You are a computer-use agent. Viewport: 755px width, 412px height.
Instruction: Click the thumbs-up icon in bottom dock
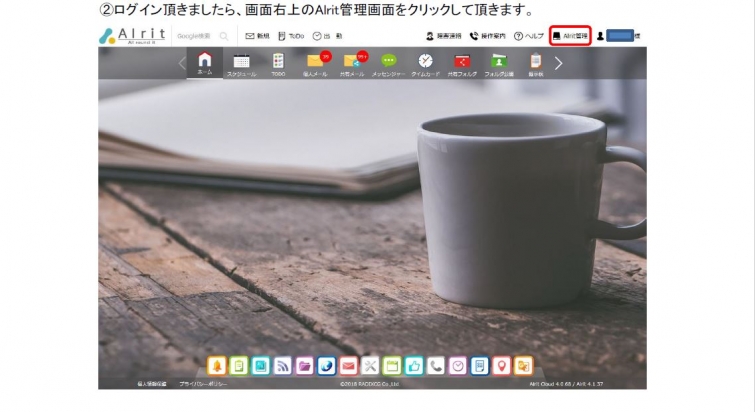(414, 366)
